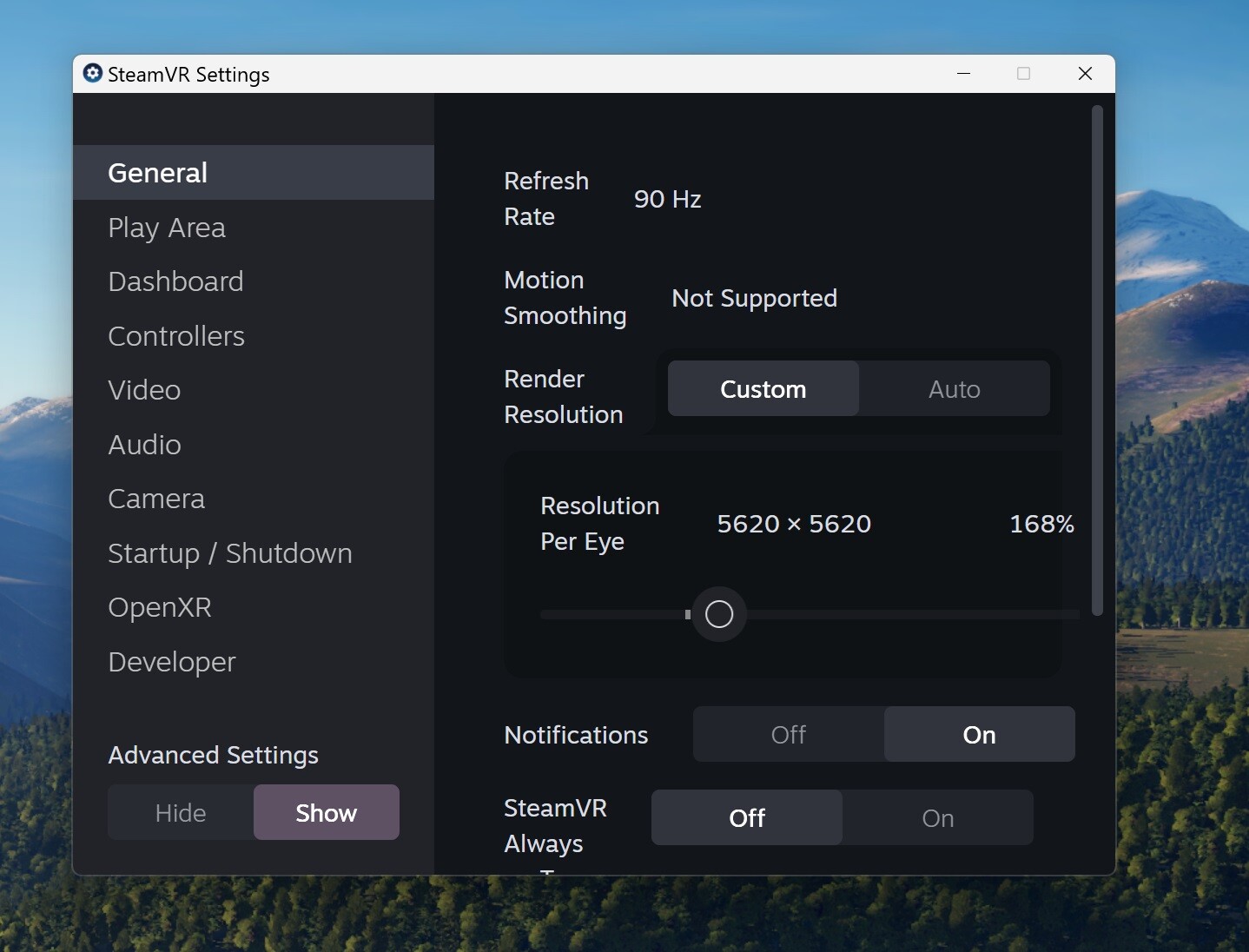This screenshot has height=952, width=1249.
Task: Click the disabled maximize window button
Action: tap(1024, 74)
